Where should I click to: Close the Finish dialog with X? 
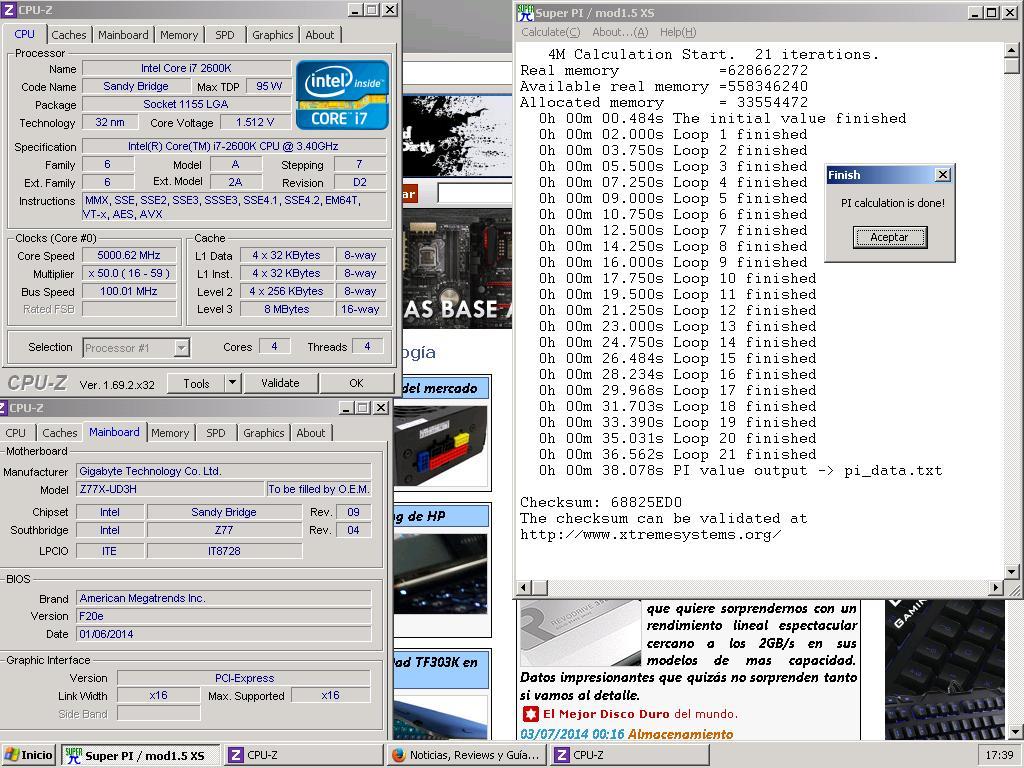point(942,175)
